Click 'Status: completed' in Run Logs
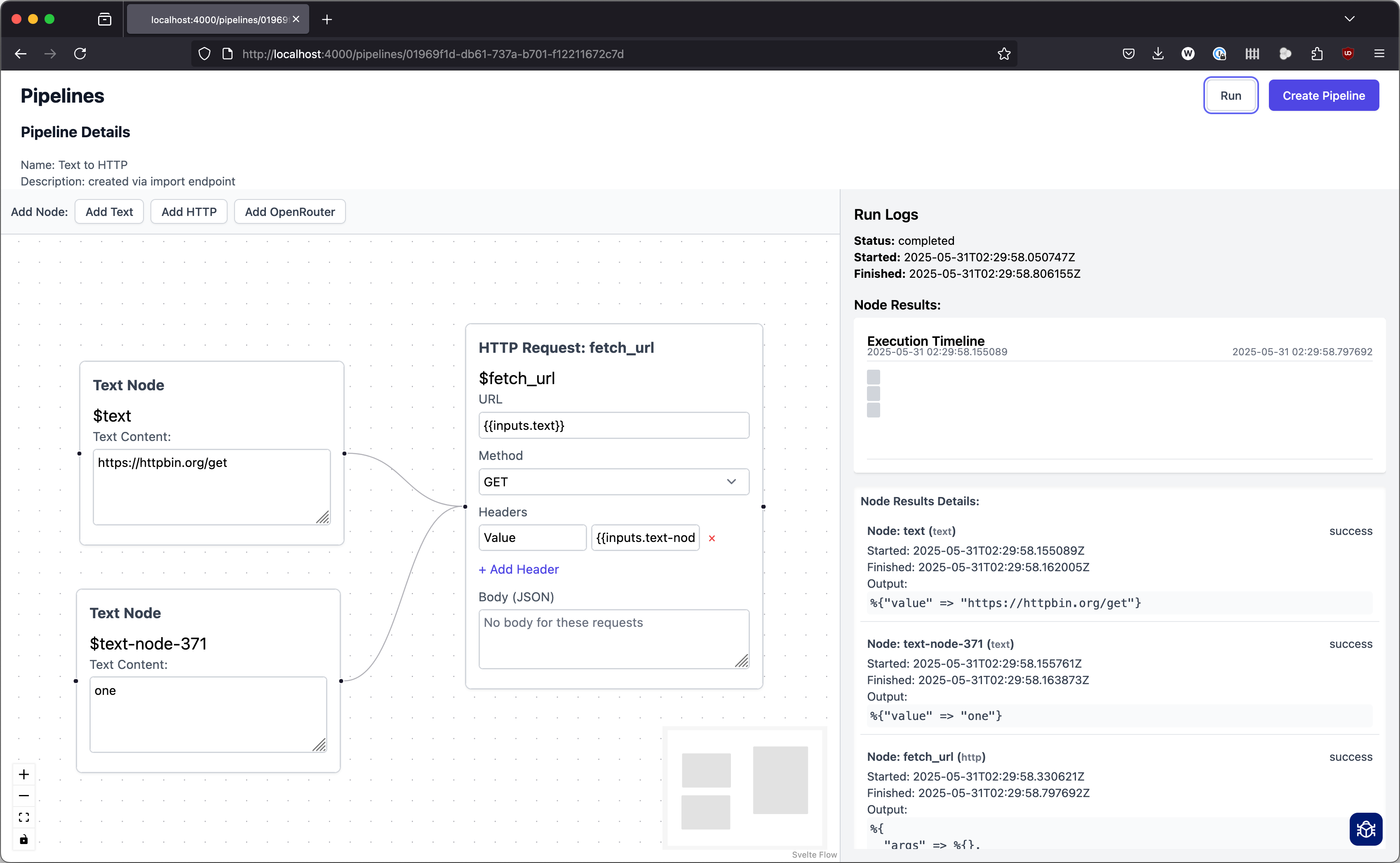 (904, 241)
